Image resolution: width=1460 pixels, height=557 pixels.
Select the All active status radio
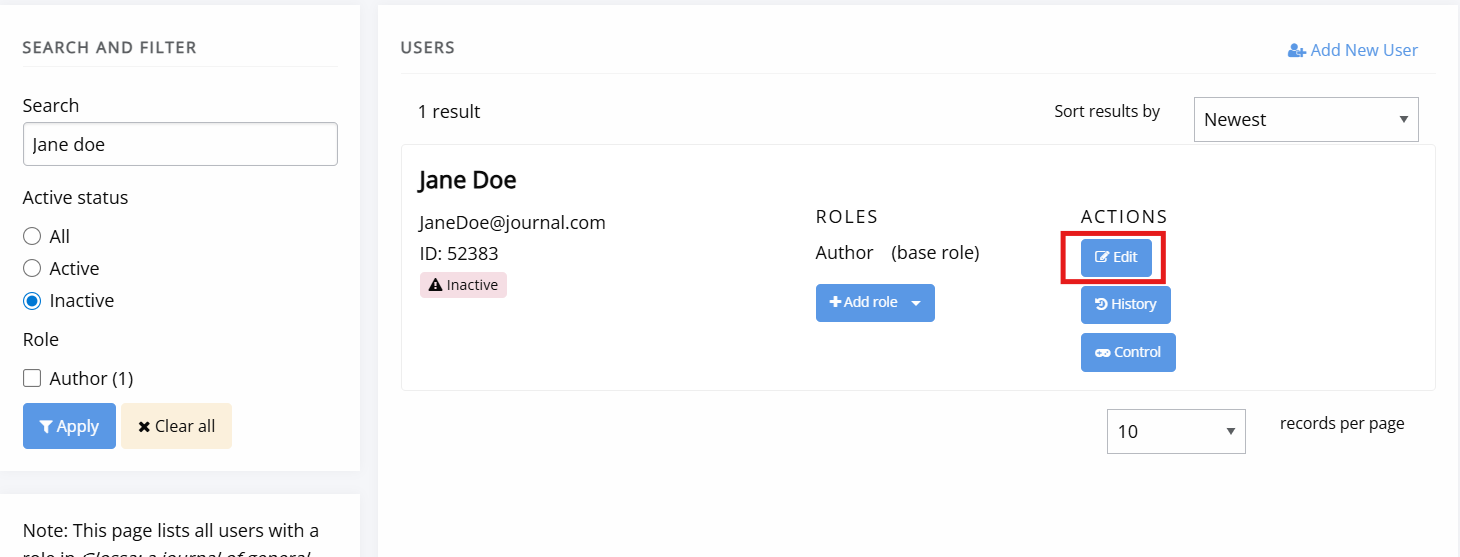tap(32, 236)
